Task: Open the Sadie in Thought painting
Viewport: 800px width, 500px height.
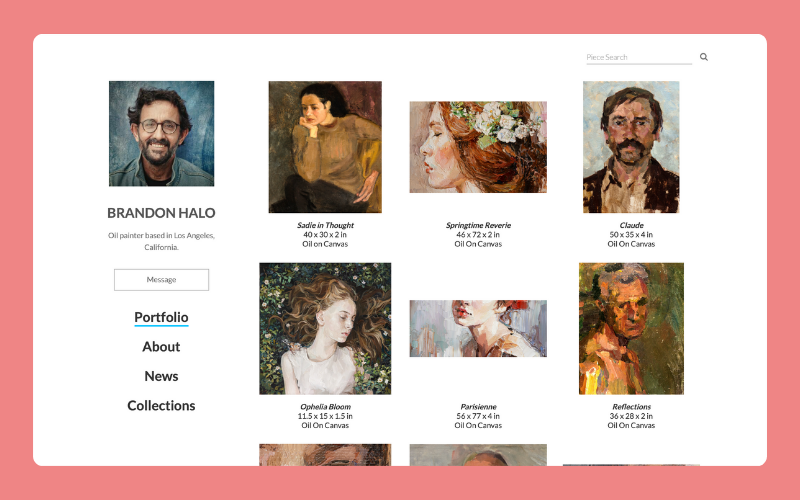Action: pyautogui.click(x=325, y=147)
